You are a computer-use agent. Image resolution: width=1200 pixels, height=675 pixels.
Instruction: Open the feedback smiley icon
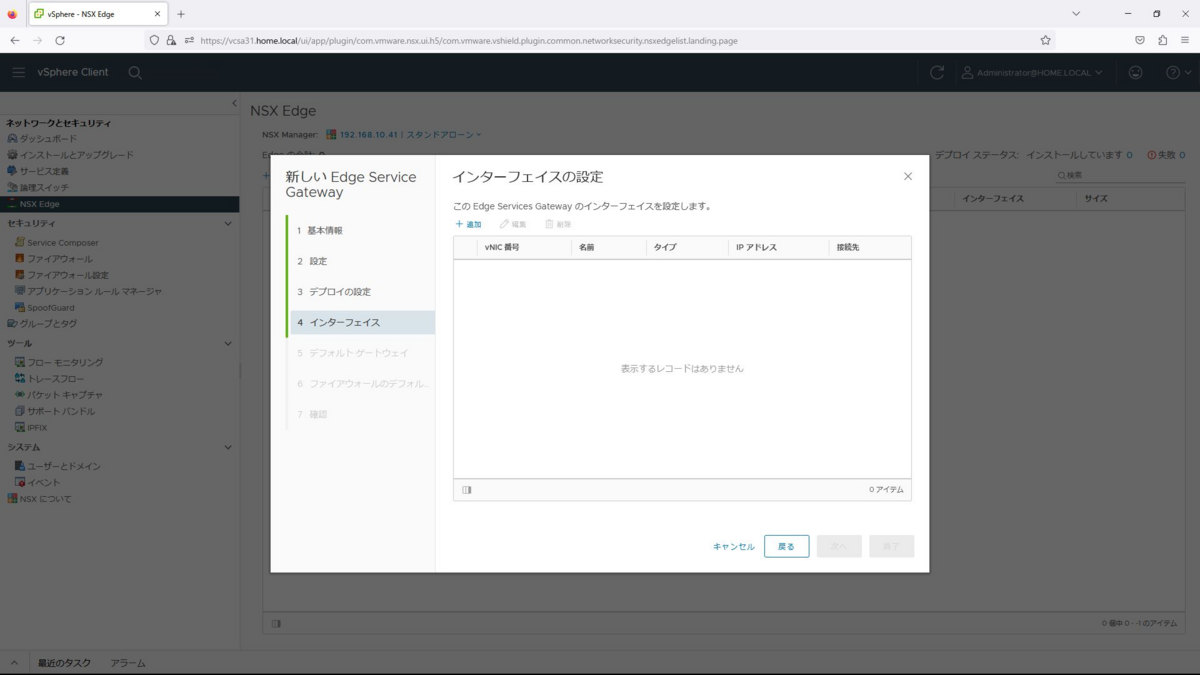click(x=1136, y=72)
